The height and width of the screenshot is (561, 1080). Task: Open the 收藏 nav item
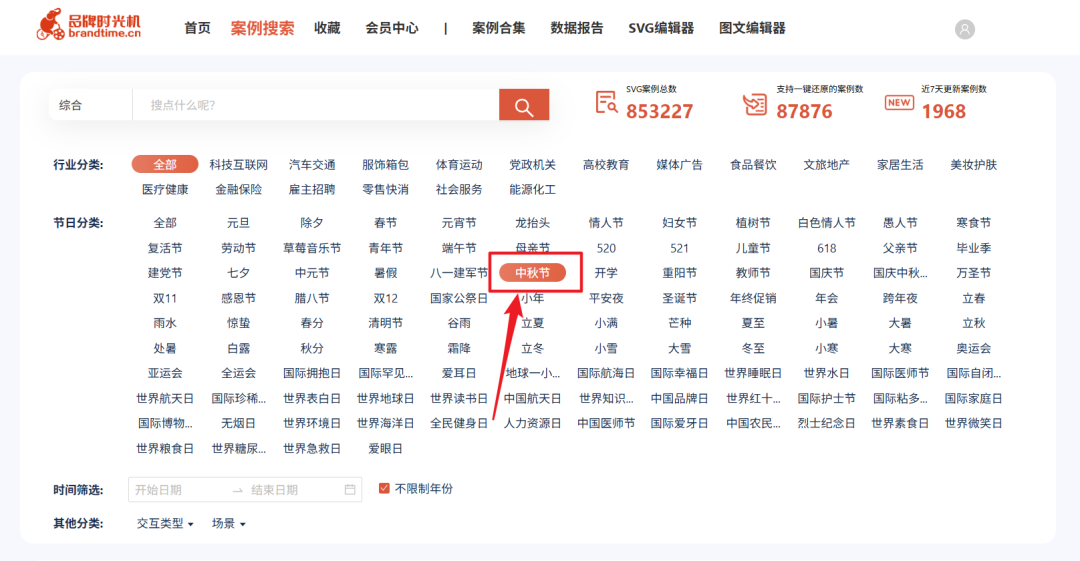point(327,28)
